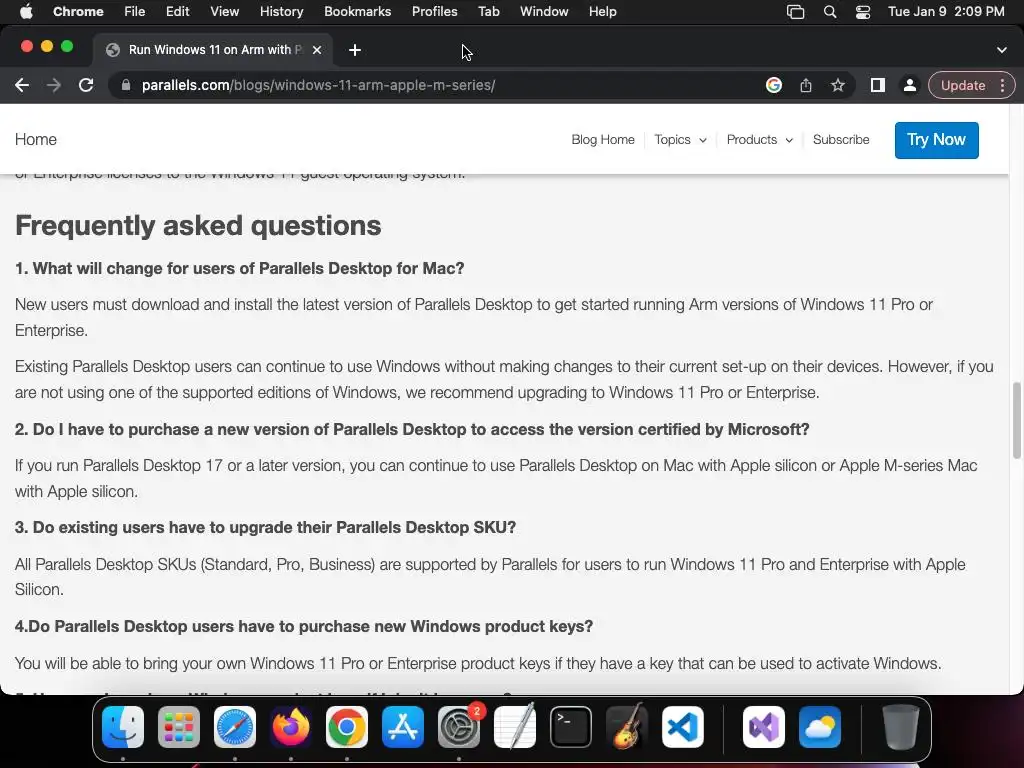Open Control Center in menu bar
The image size is (1024, 768).
coord(863,12)
